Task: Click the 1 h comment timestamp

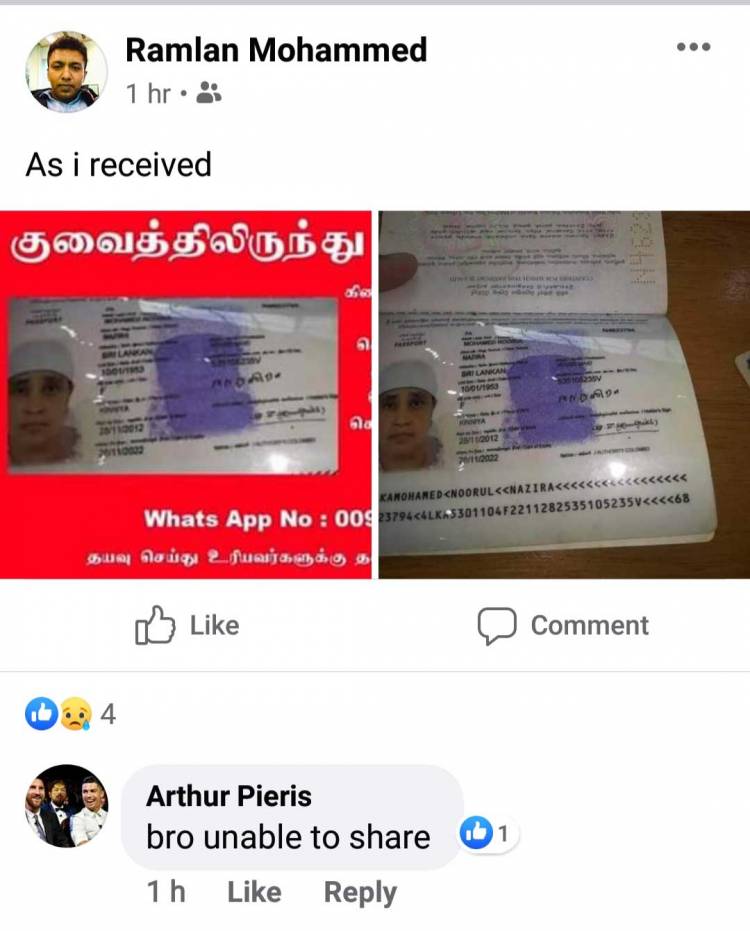Action: (x=166, y=892)
